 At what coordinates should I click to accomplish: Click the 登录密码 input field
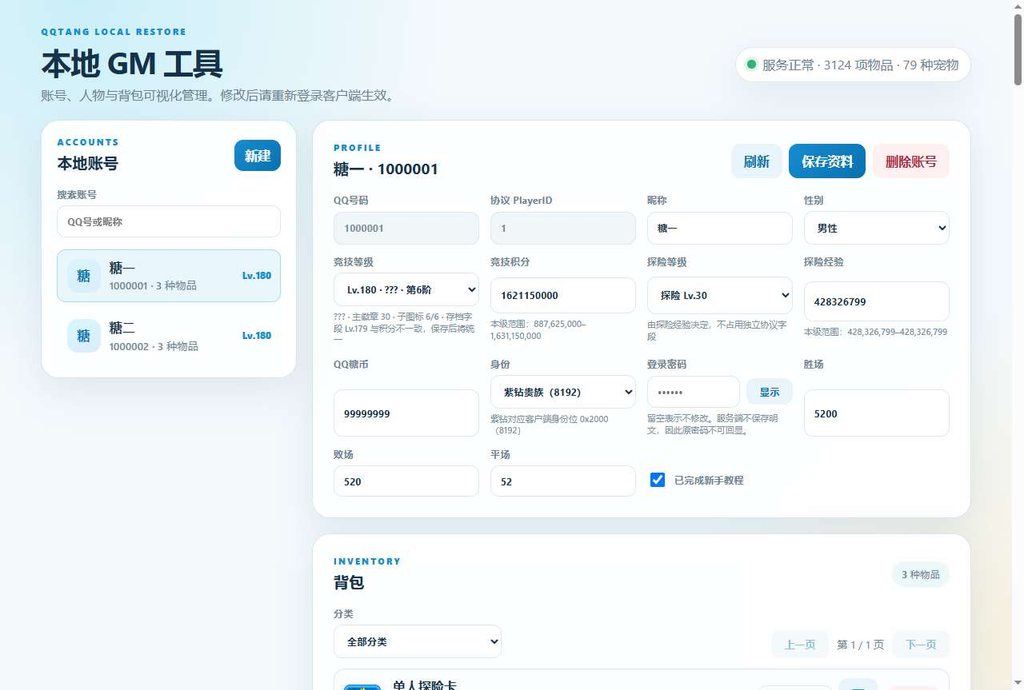pyautogui.click(x=693, y=392)
